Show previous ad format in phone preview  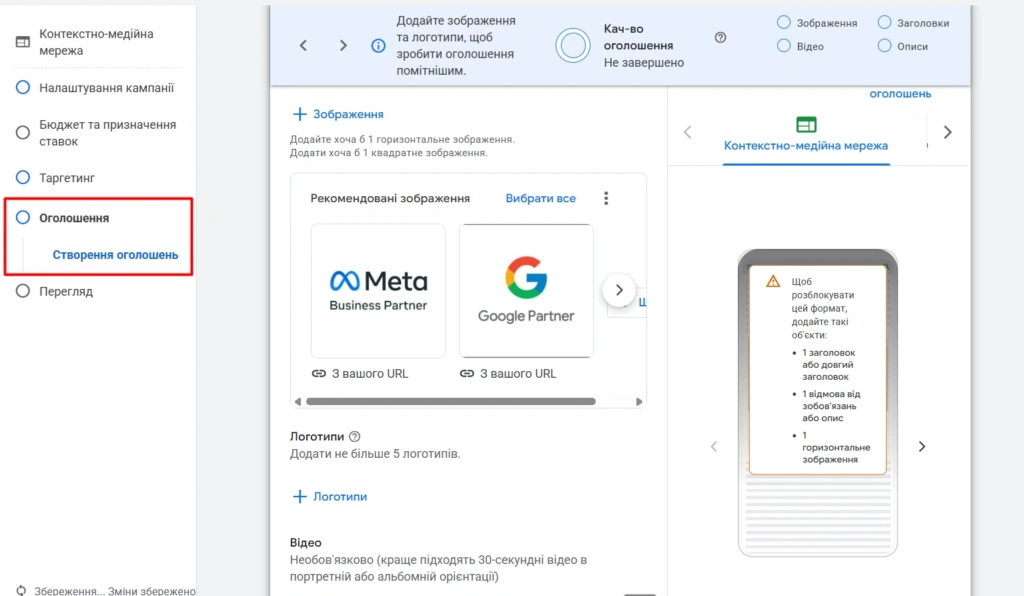click(x=714, y=447)
